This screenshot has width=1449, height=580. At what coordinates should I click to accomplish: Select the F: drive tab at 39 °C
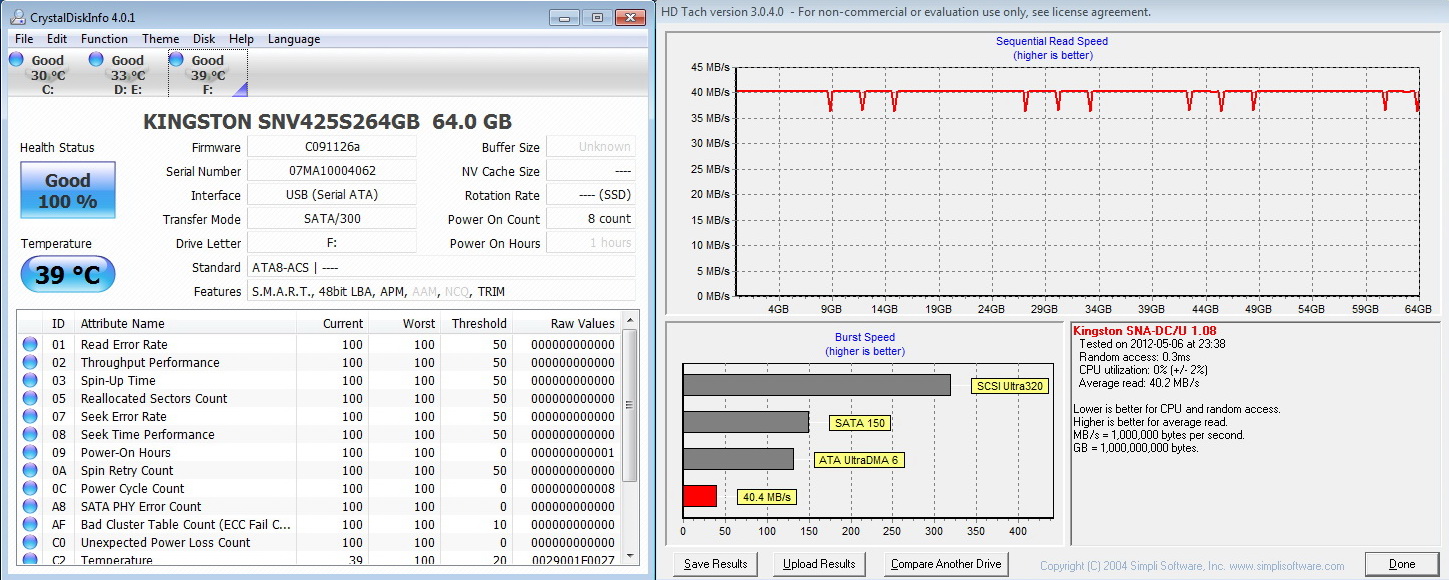(x=207, y=74)
